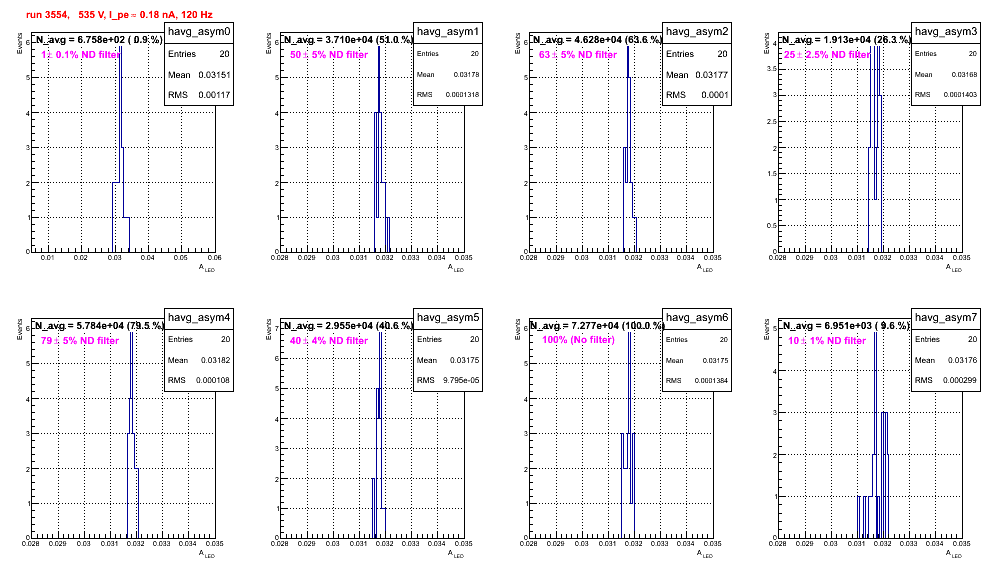Click Entries 20 in havg_asym0 stats

click(199, 54)
